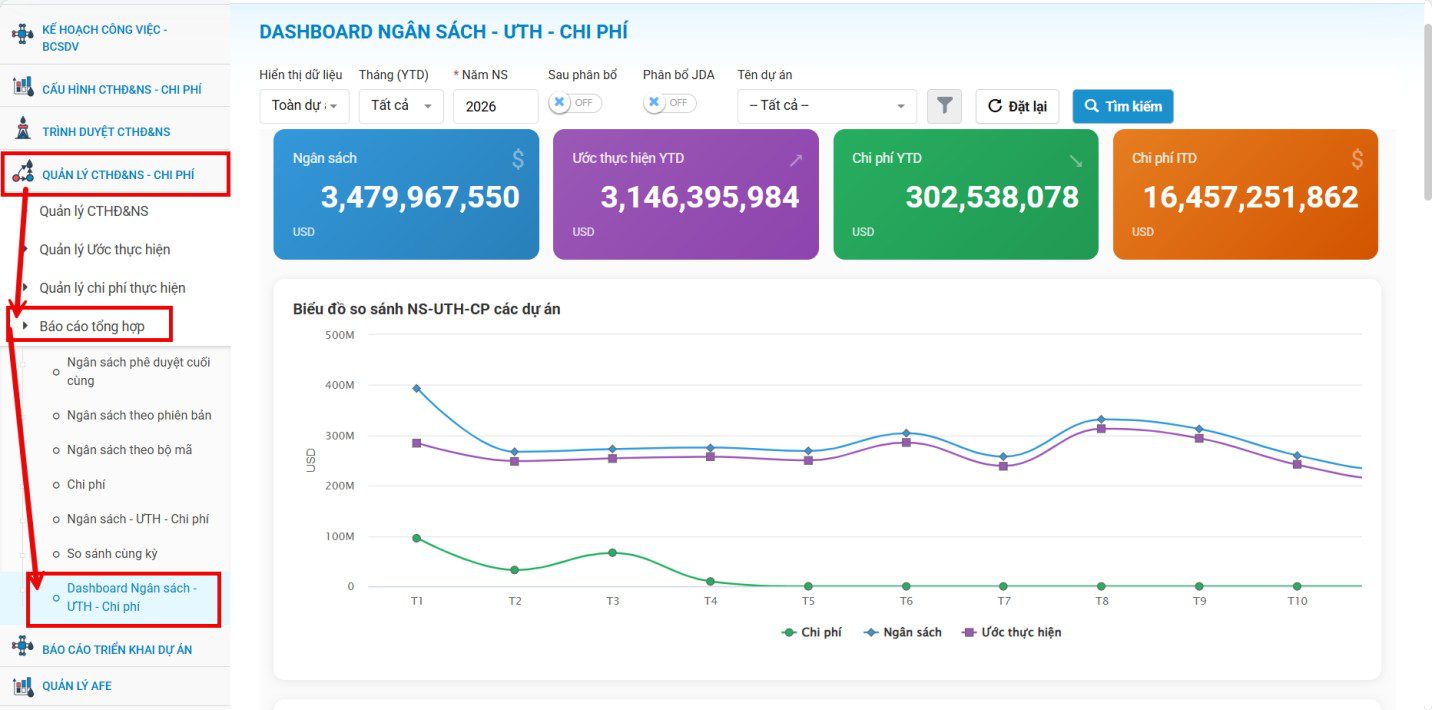Click the Đặt lại reset button

click(x=1017, y=106)
